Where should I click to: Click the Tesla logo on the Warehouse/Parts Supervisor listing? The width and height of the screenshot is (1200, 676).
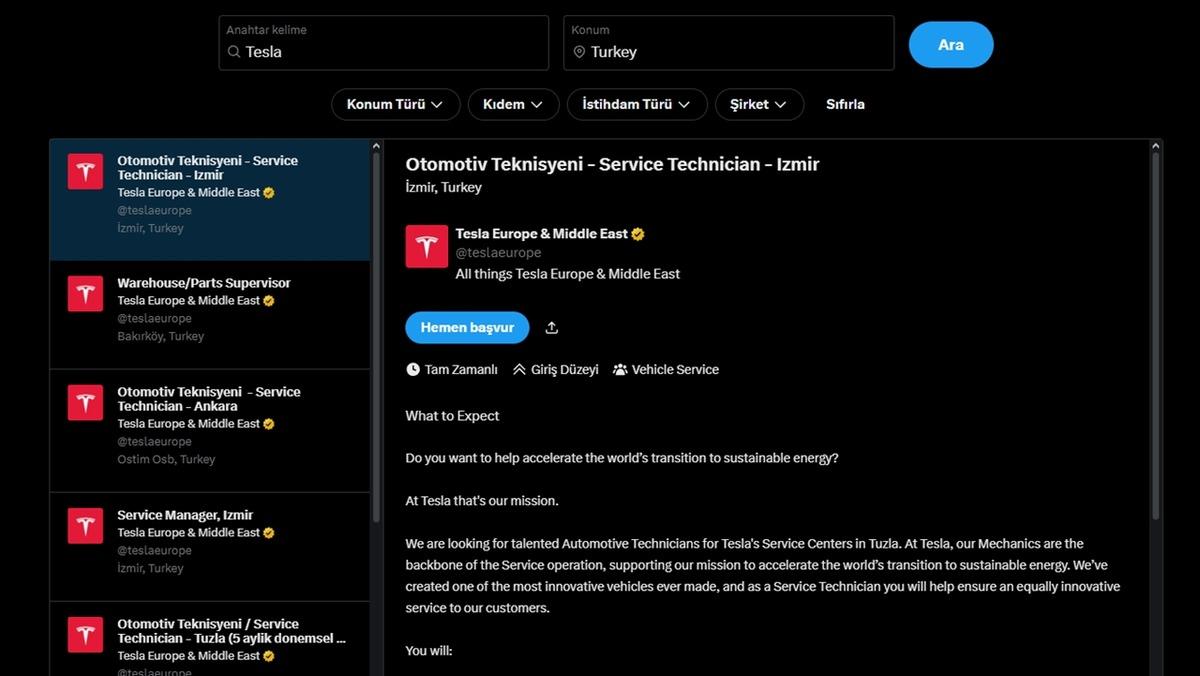[85, 293]
